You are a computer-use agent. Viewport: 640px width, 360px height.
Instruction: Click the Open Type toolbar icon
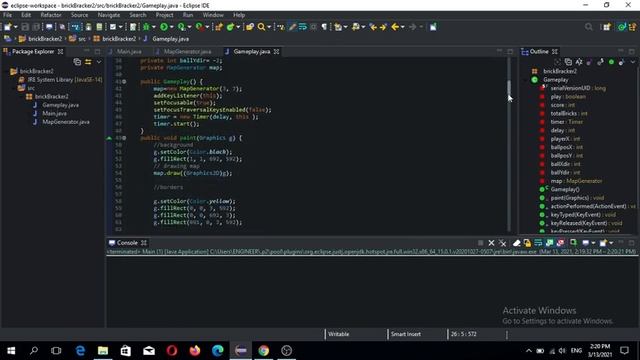pyautogui.click(x=249, y=27)
